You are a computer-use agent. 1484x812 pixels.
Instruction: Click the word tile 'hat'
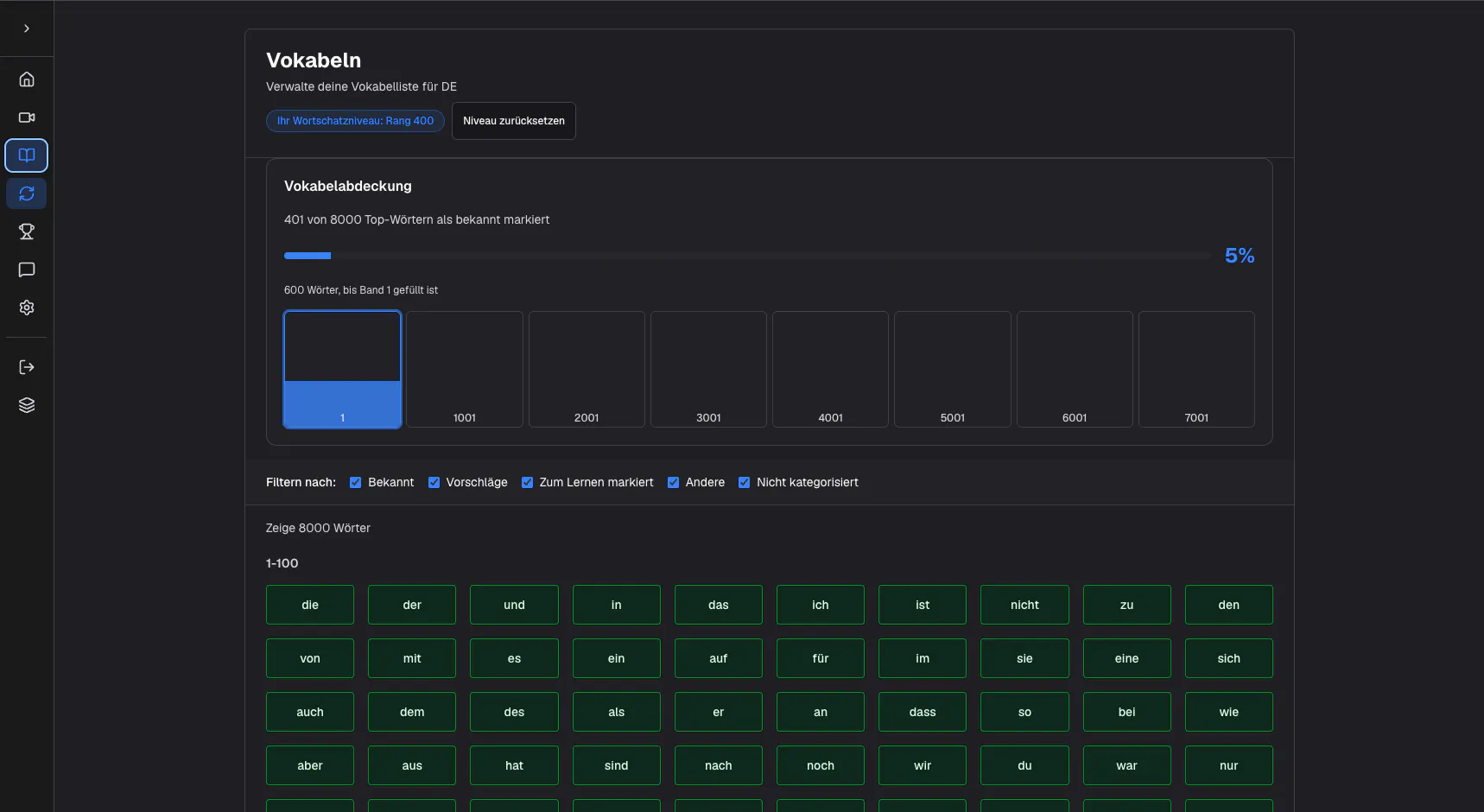pos(514,765)
